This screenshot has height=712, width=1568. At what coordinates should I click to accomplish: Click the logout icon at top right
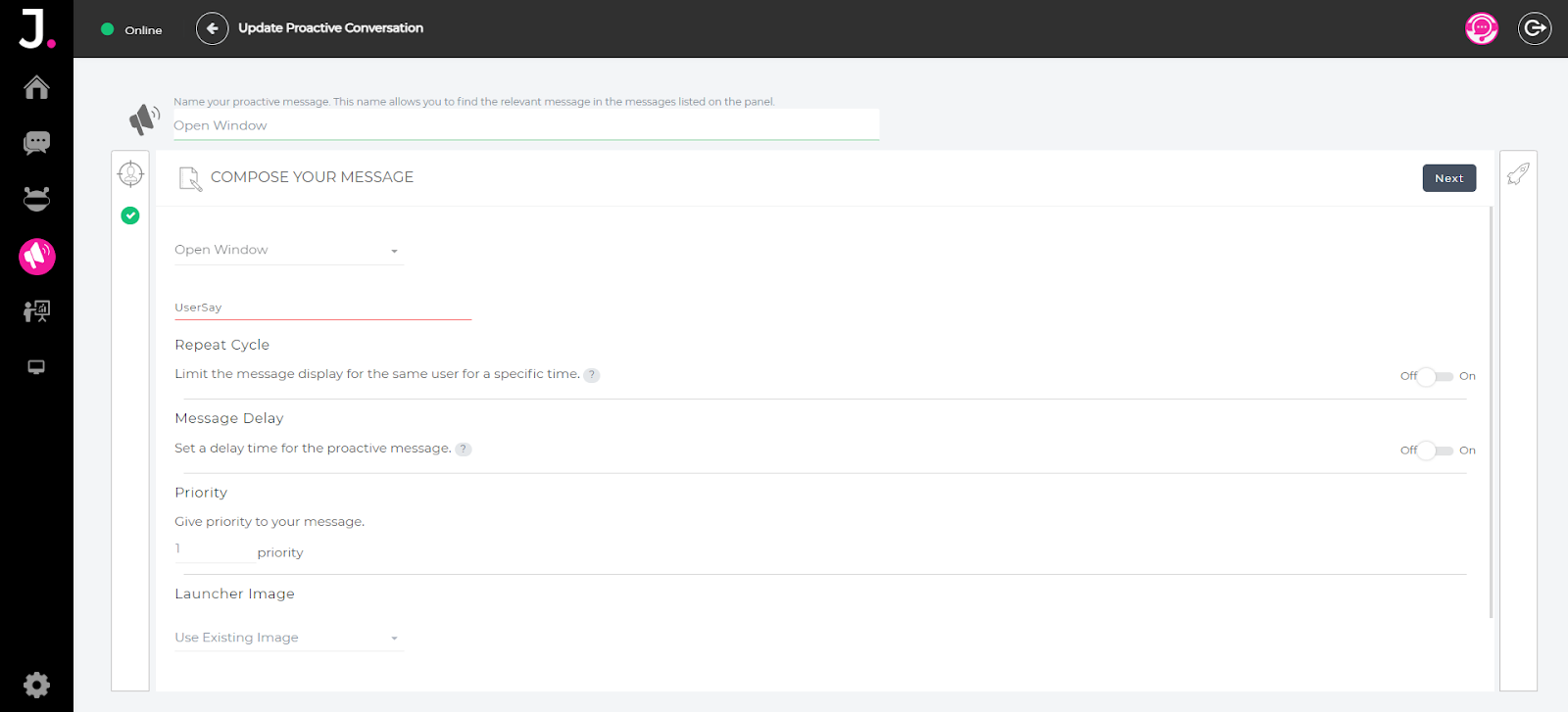(1535, 28)
